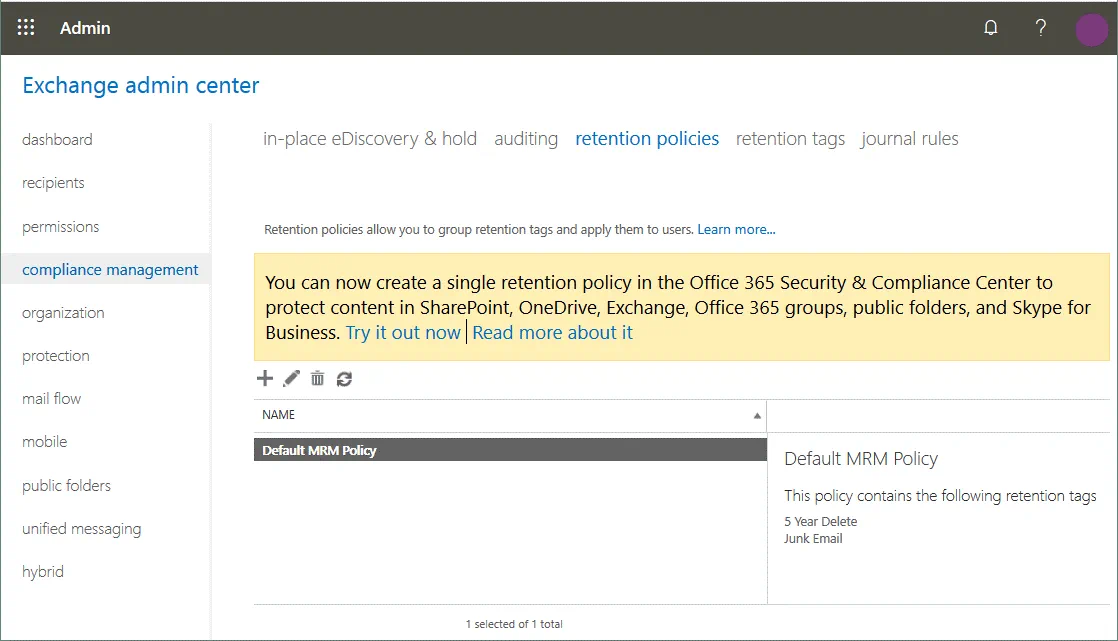
Task: Navigate to recipients in sidebar
Action: tap(53, 183)
